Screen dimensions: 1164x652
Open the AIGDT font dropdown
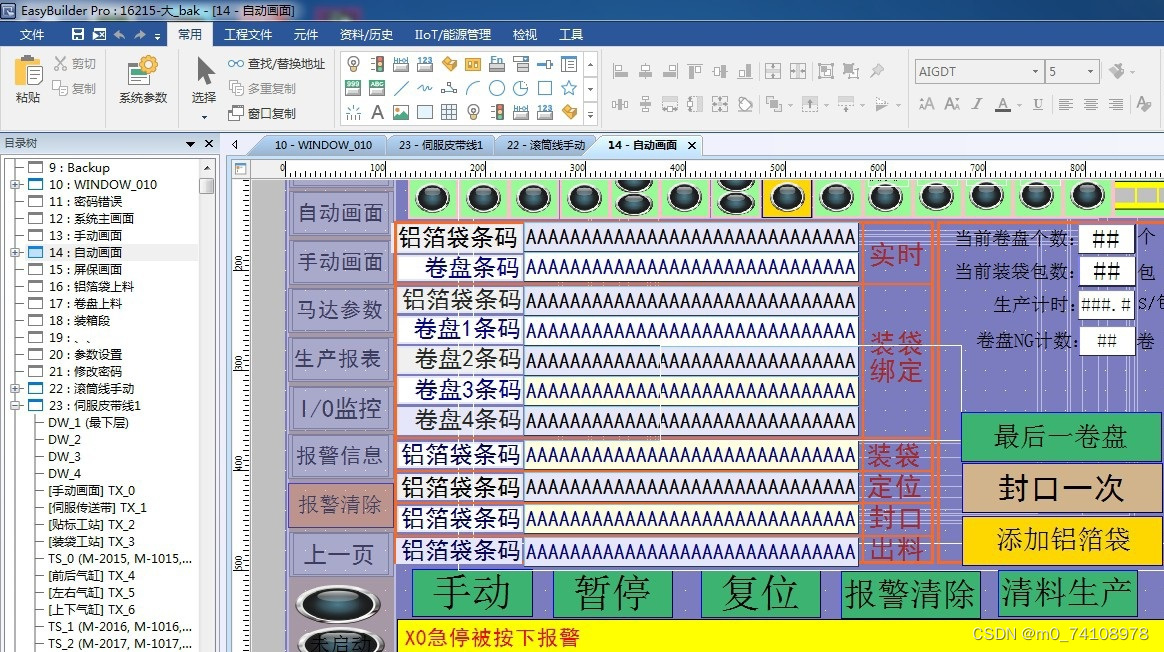point(1036,71)
